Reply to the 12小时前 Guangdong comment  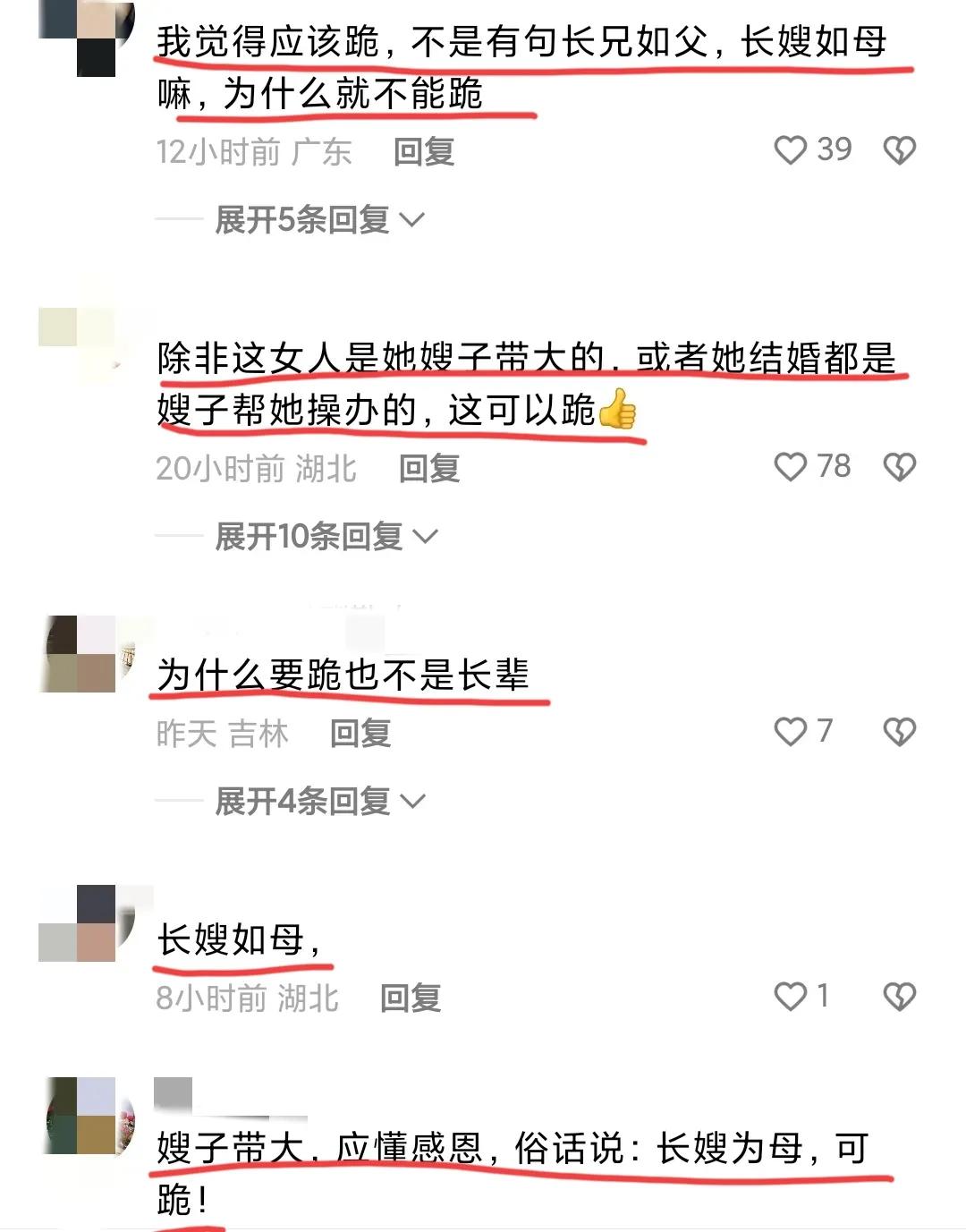[x=424, y=152]
